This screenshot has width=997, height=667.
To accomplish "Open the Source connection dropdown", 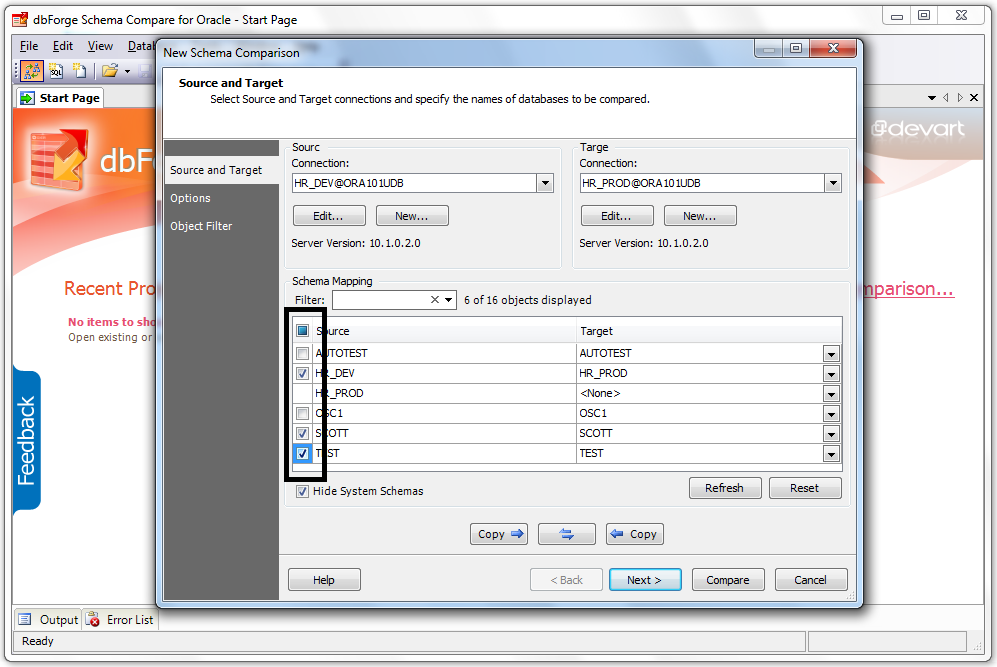I will [x=545, y=183].
